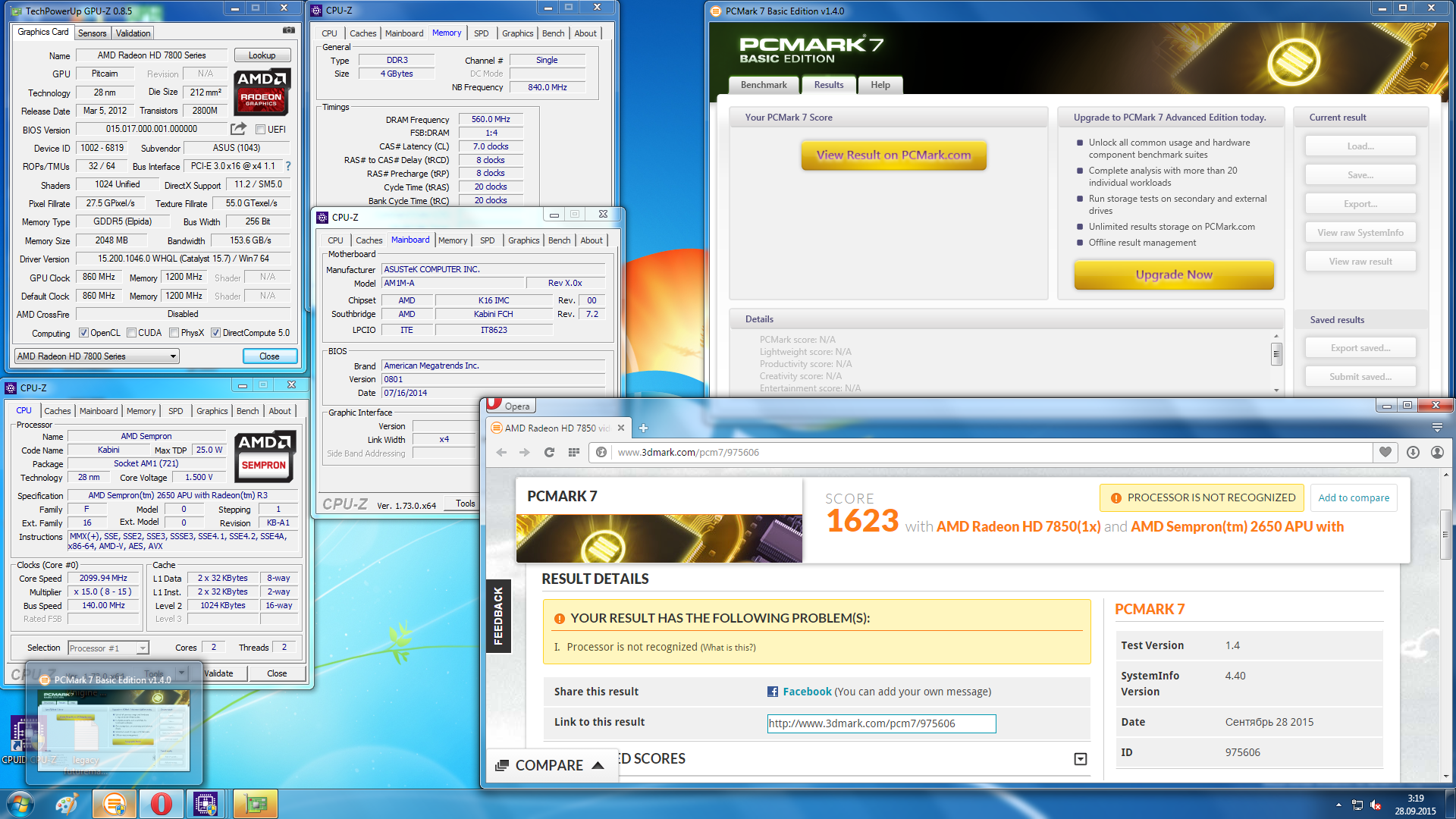Open Opera Speed Dial grid icon

tap(574, 452)
